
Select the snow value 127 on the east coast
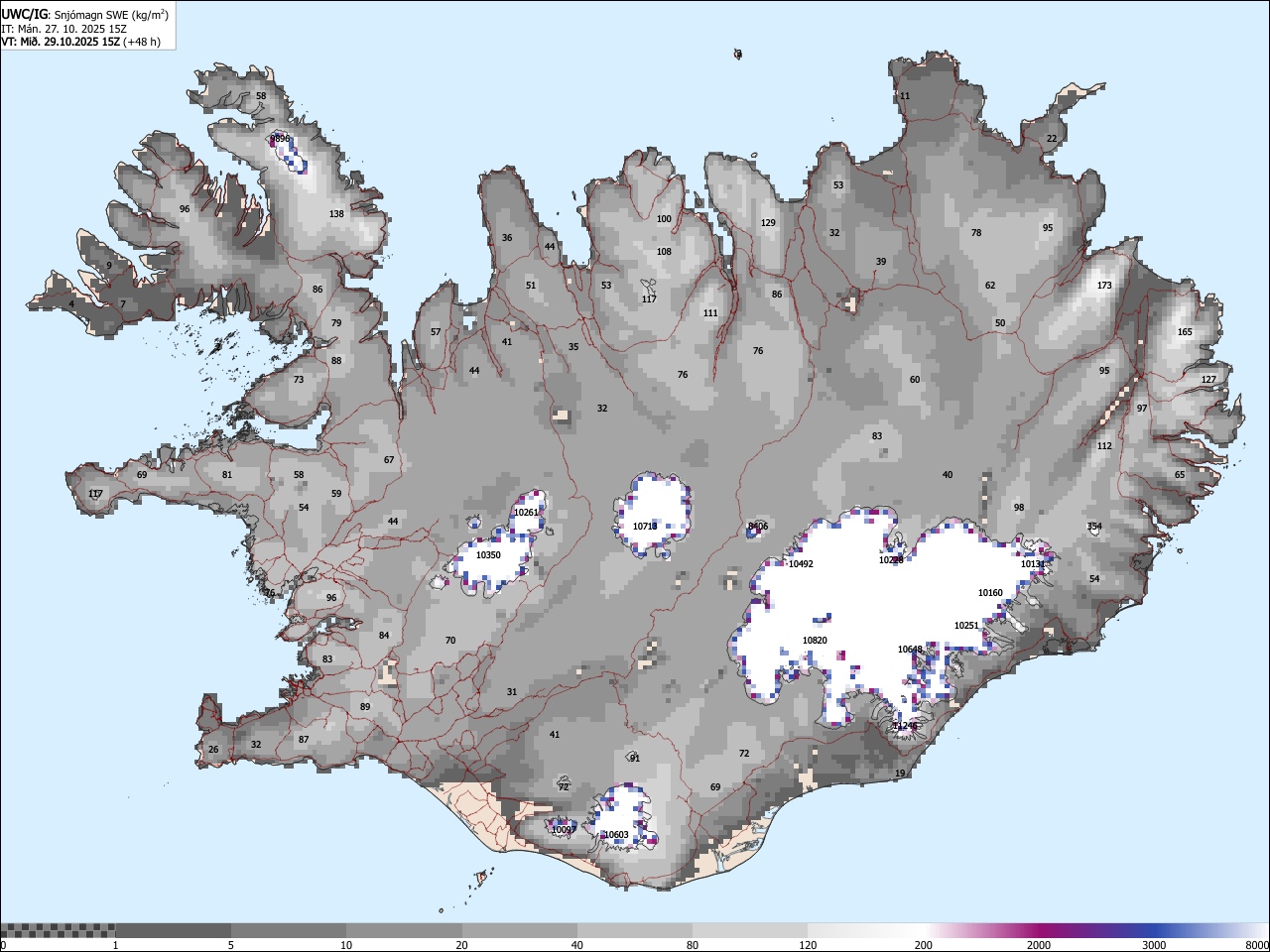(x=1208, y=380)
